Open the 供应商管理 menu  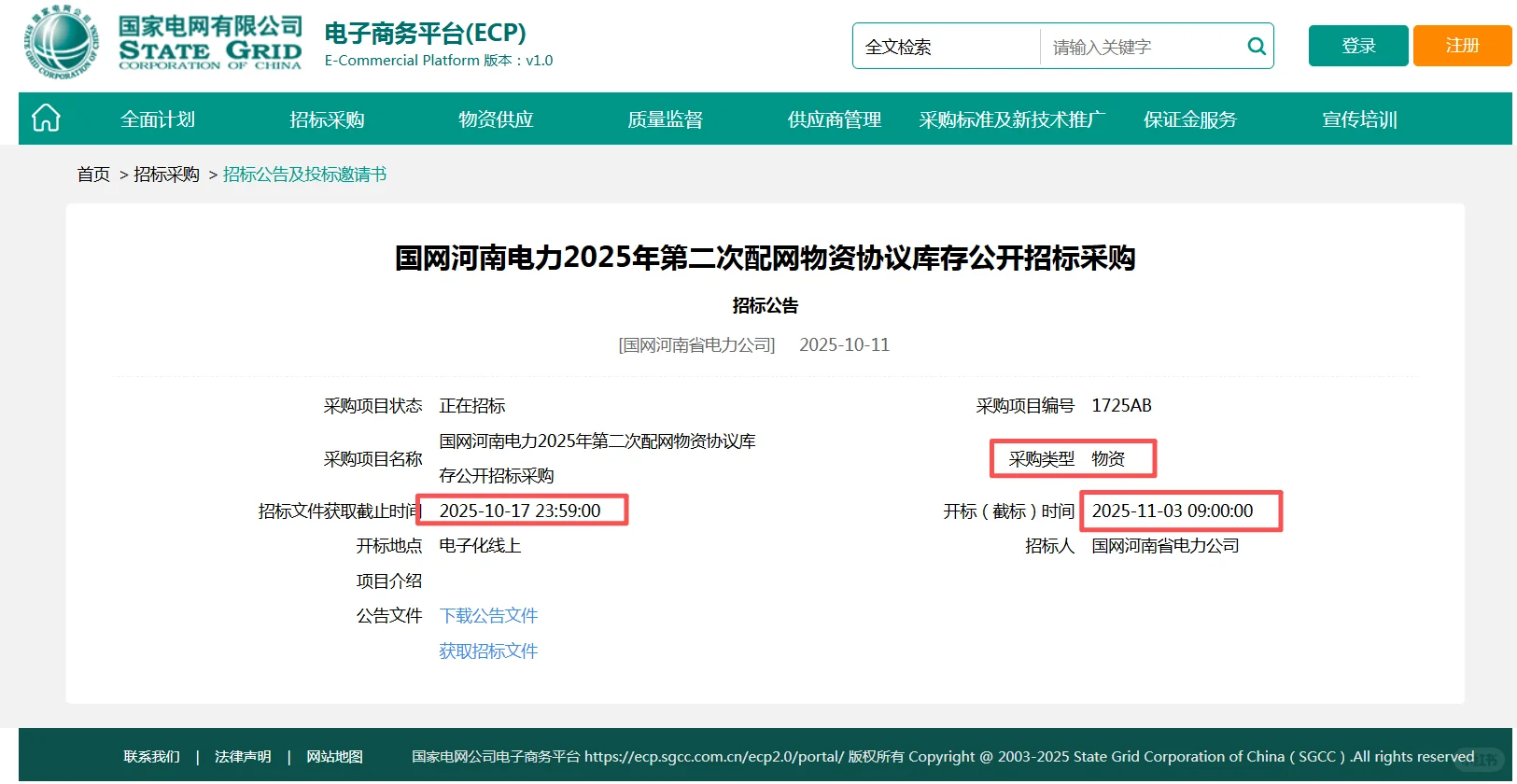pos(834,119)
